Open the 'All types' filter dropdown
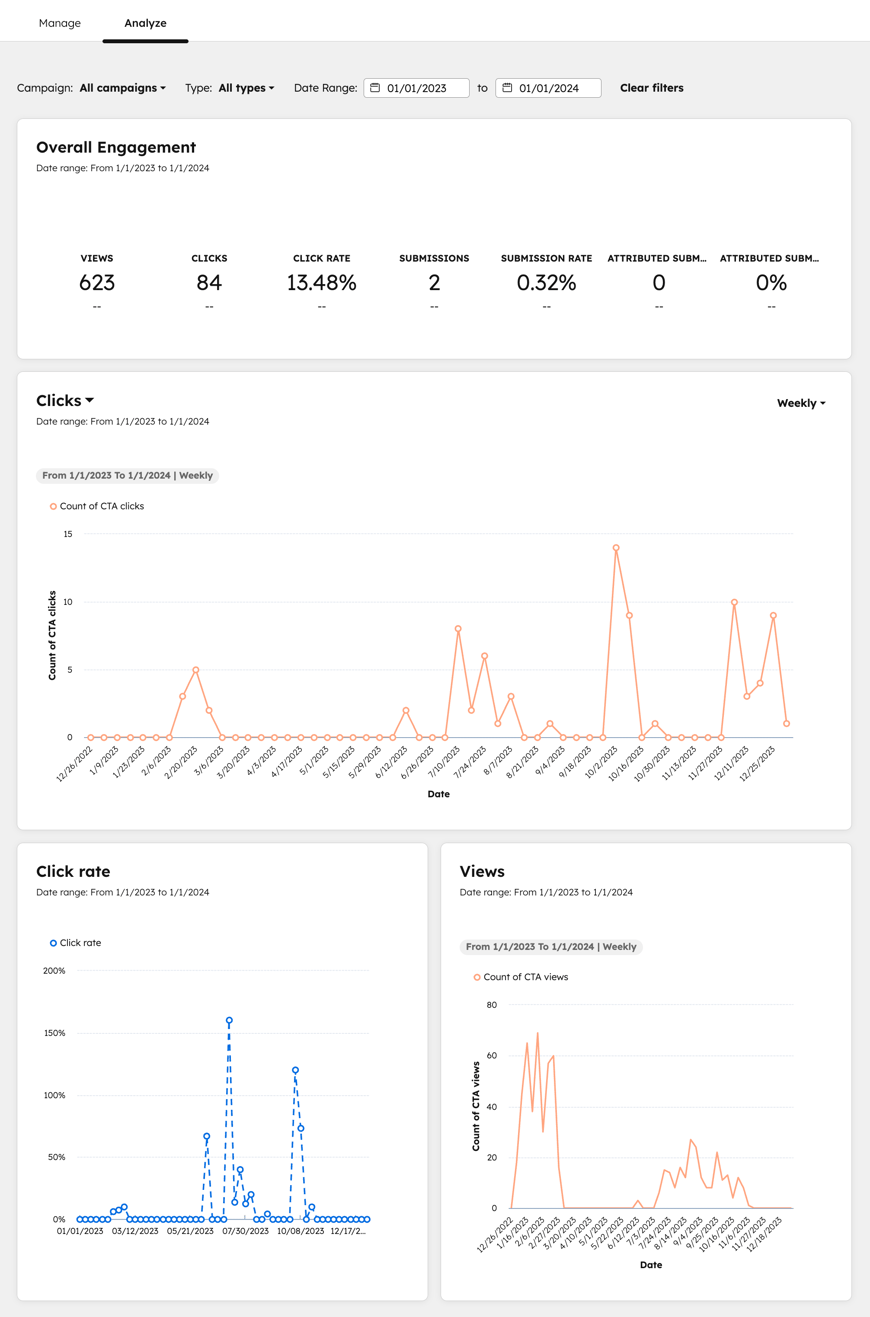 245,88
